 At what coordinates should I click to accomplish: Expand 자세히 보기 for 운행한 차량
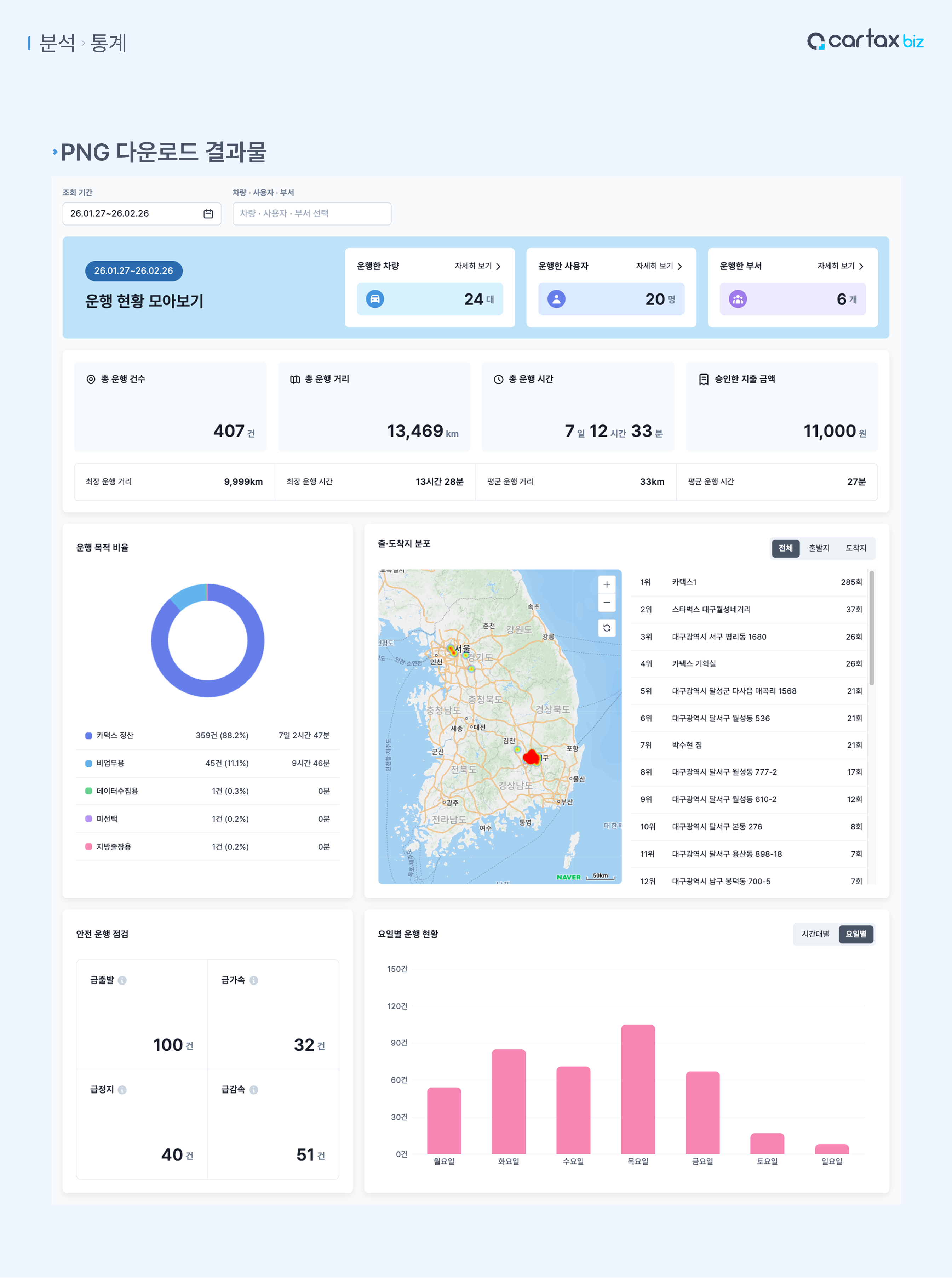[x=477, y=266]
